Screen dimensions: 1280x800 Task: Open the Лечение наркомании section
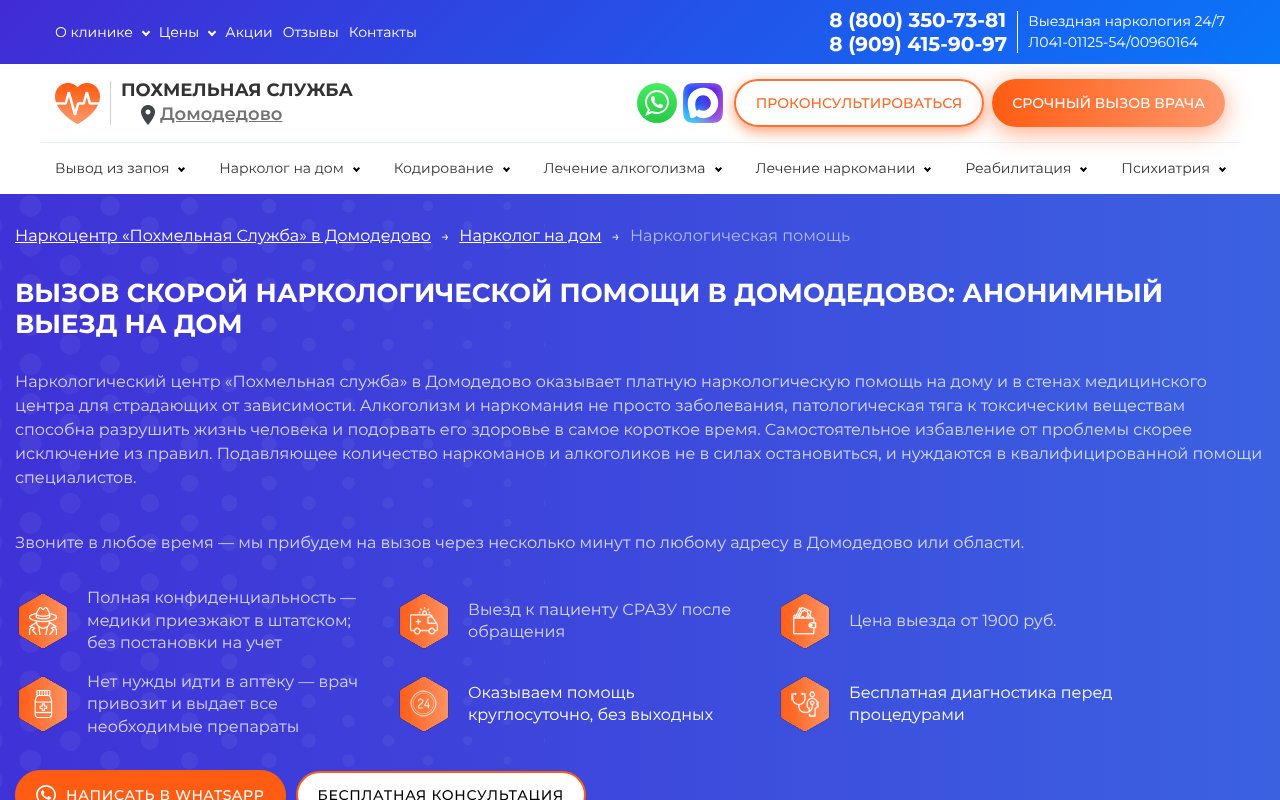(836, 168)
